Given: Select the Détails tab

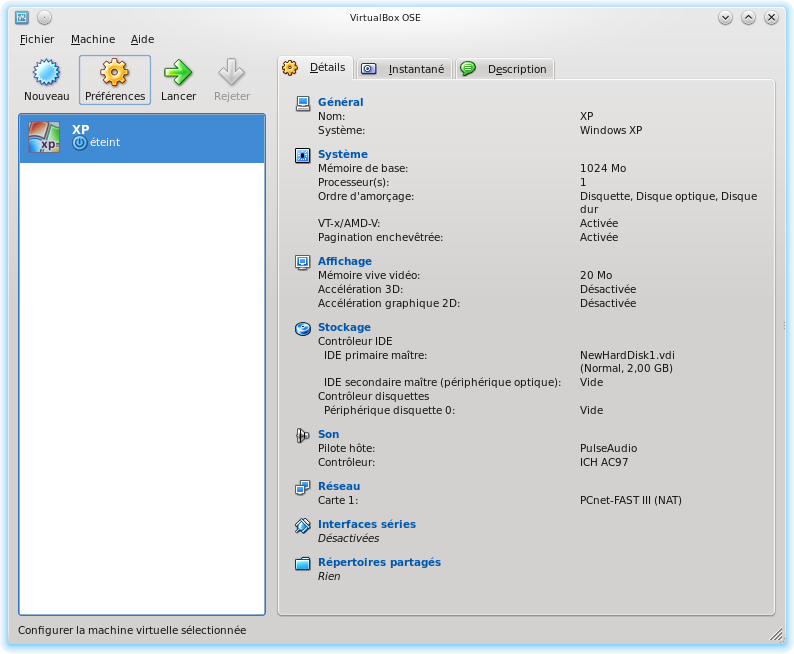Looking at the screenshot, I should pyautogui.click(x=316, y=68).
